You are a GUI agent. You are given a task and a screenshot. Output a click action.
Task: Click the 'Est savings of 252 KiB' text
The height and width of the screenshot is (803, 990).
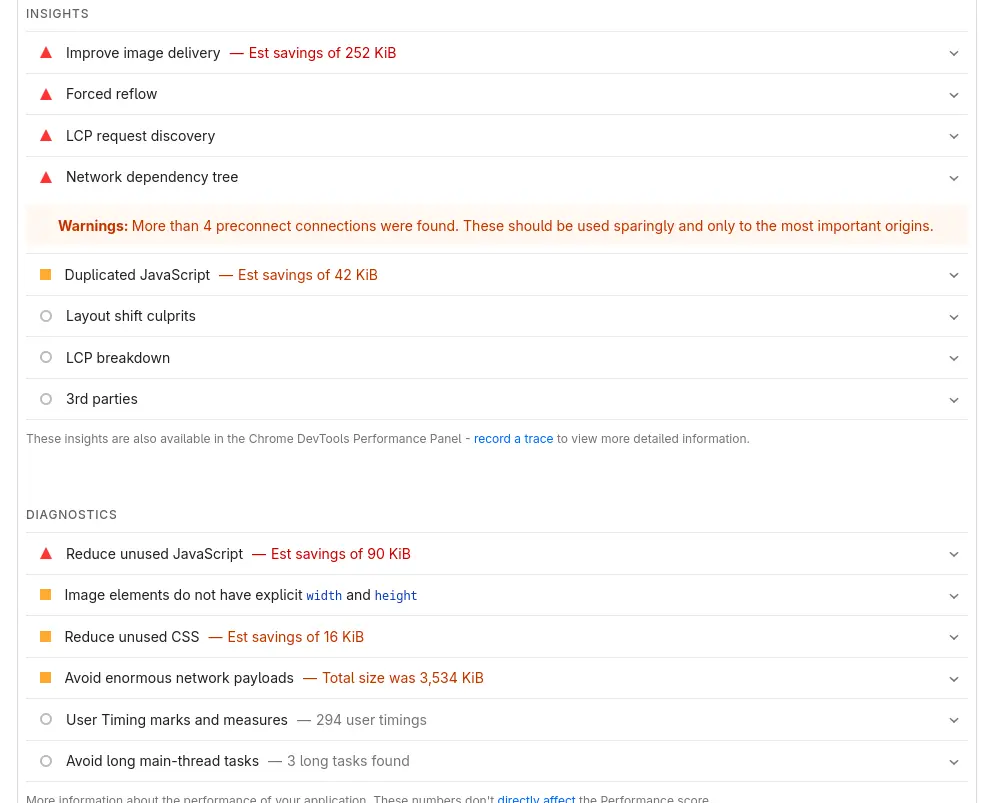(322, 53)
